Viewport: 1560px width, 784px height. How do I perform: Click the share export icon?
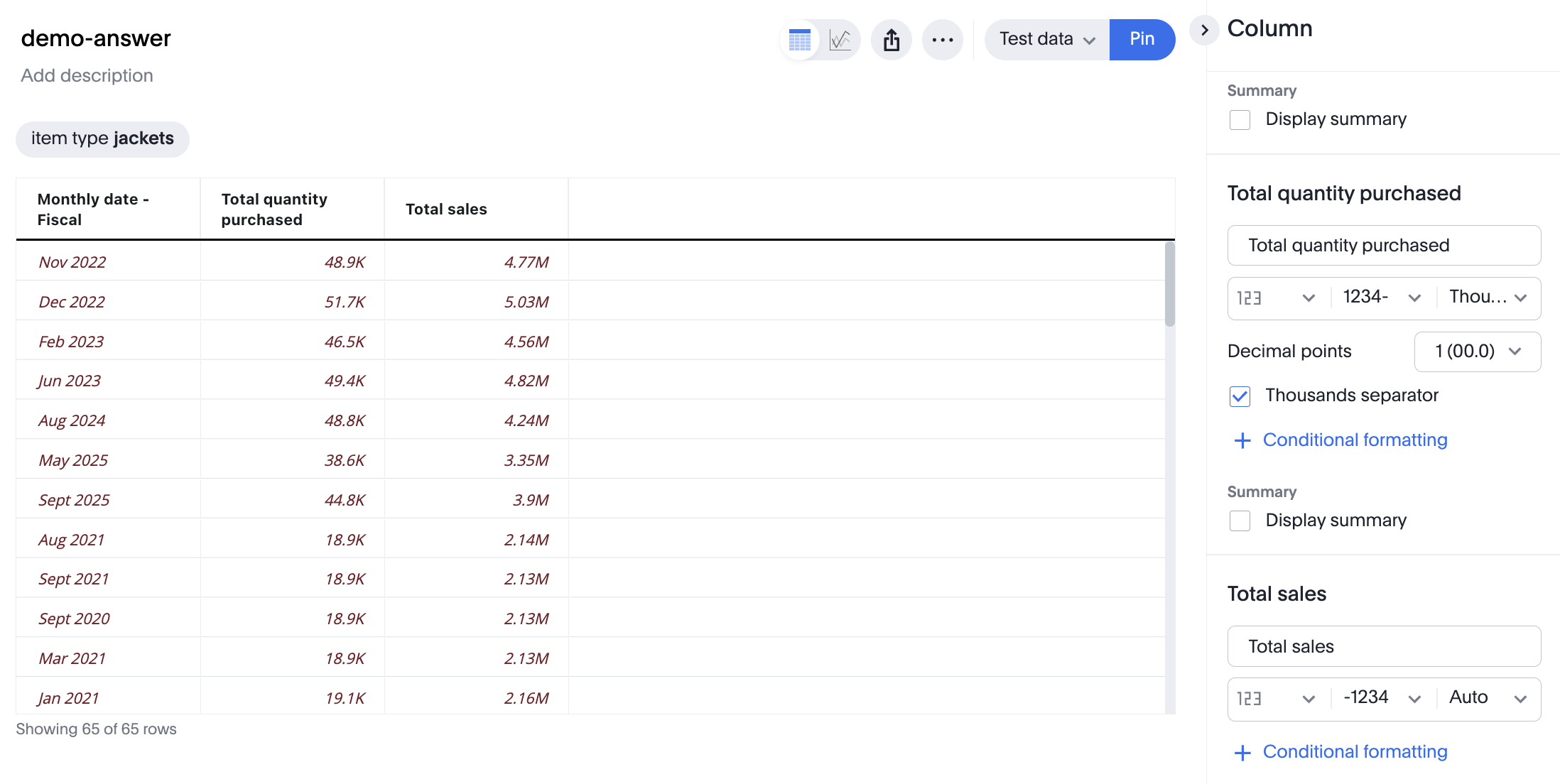(892, 40)
